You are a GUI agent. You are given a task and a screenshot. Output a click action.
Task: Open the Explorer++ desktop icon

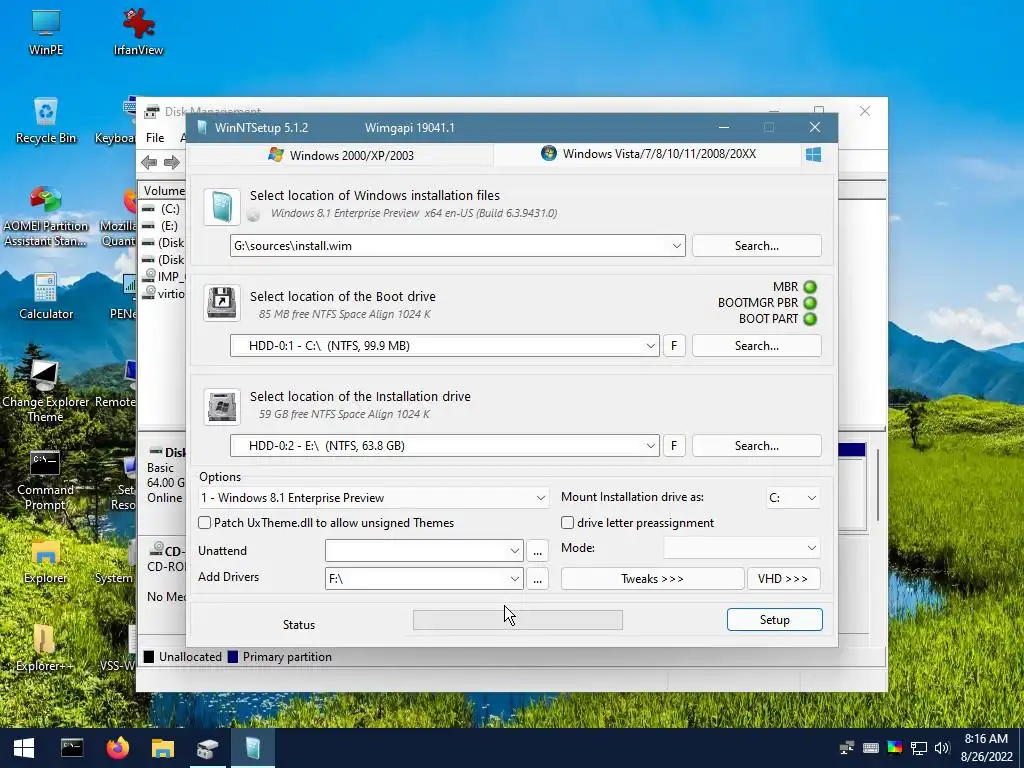click(x=45, y=648)
